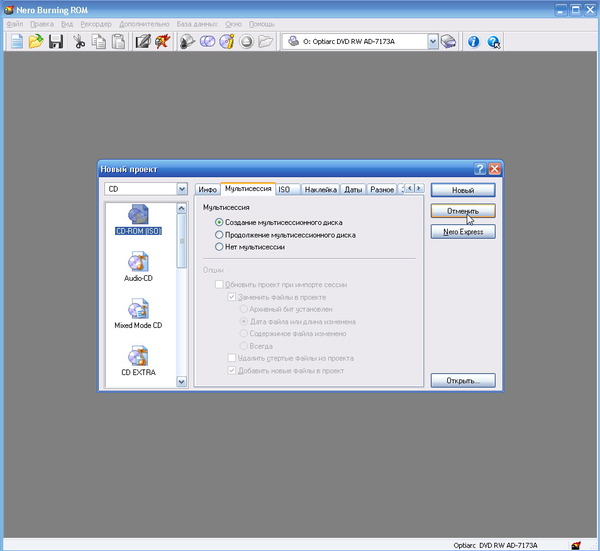Select the CD-ROM (ISO) project type
The image size is (600, 551).
coord(138,220)
